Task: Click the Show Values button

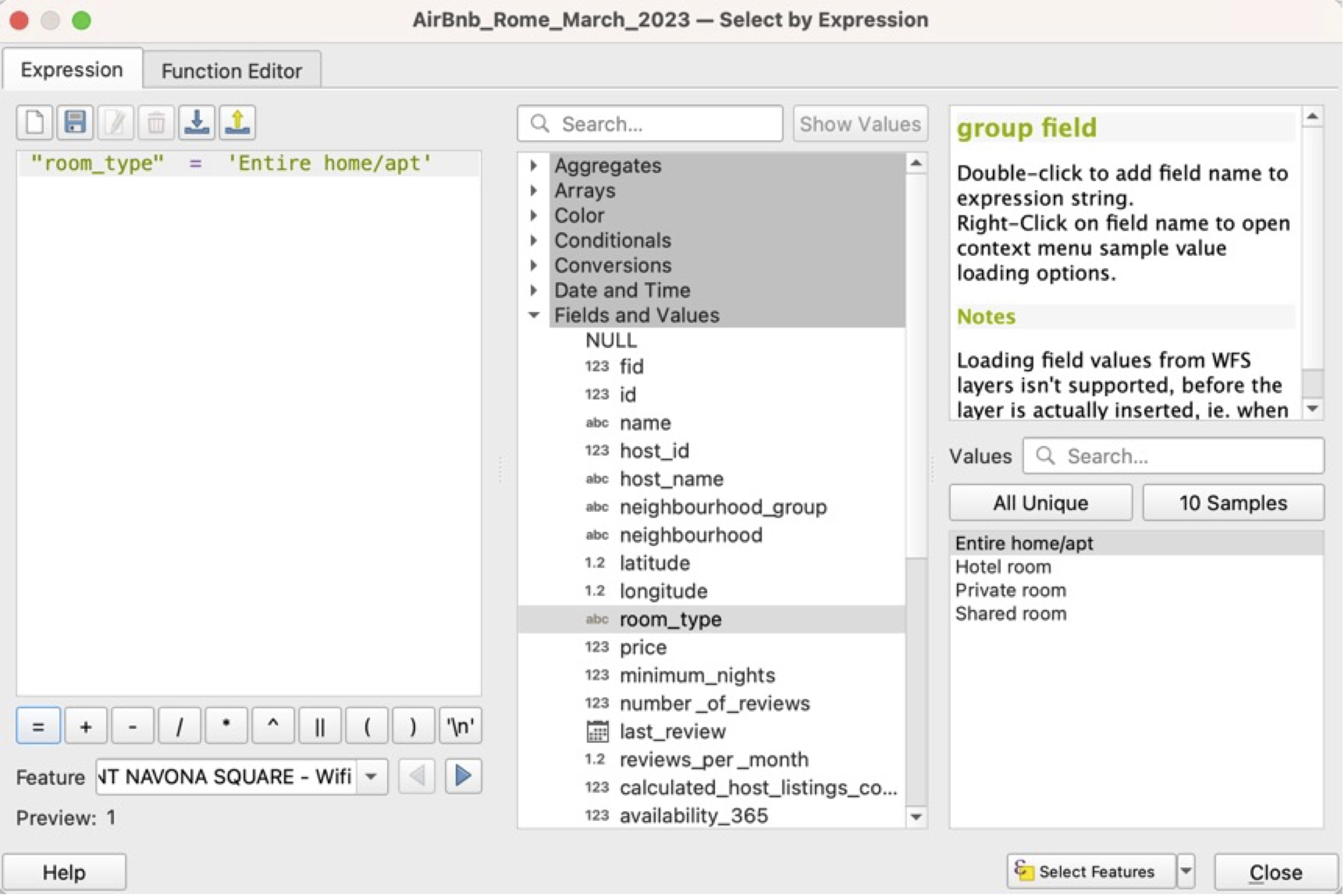Action: [x=860, y=123]
